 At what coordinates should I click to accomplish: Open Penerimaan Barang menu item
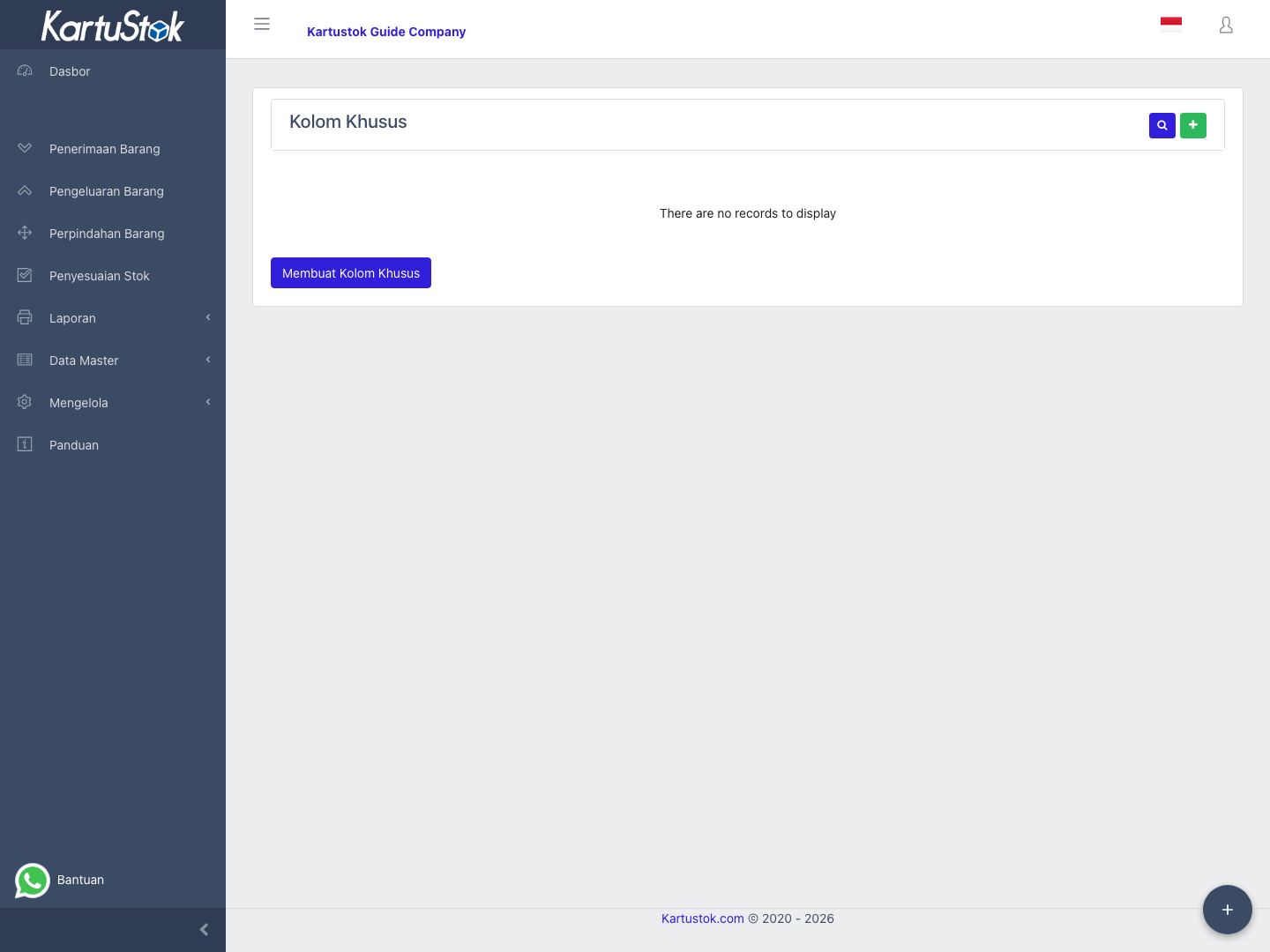pos(113,149)
